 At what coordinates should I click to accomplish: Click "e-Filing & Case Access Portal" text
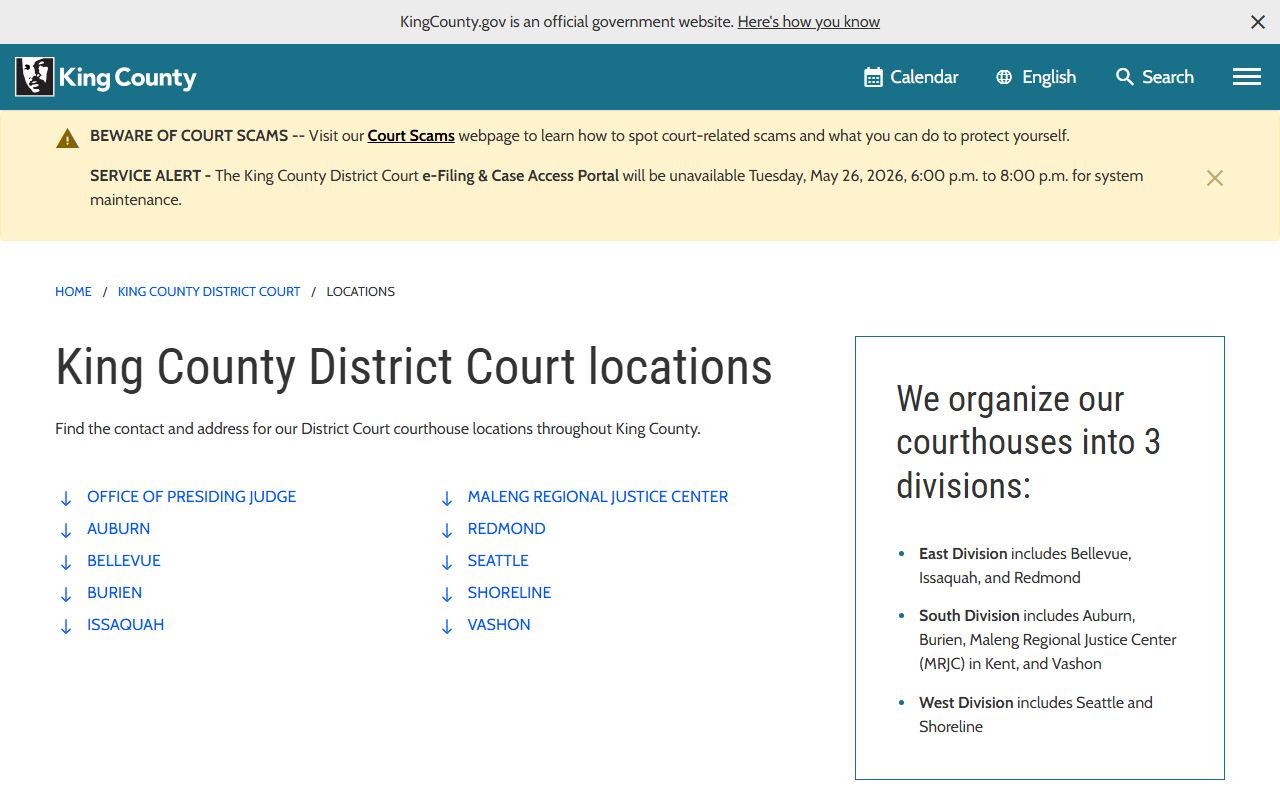coord(520,176)
